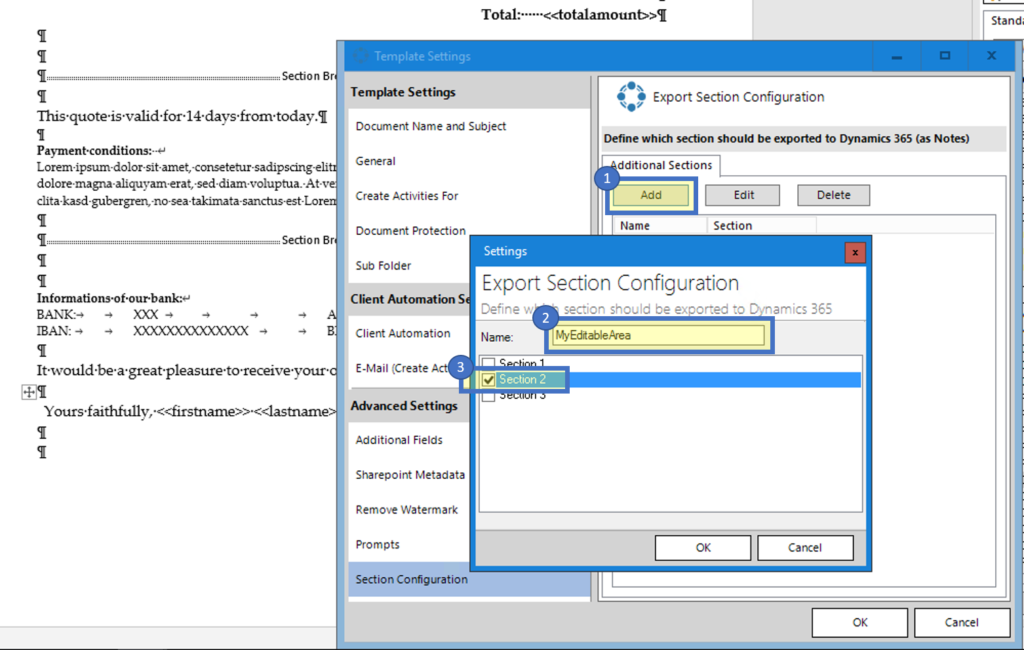Click the table move handle in the Word document
The image size is (1024, 650).
pyautogui.click(x=29, y=392)
